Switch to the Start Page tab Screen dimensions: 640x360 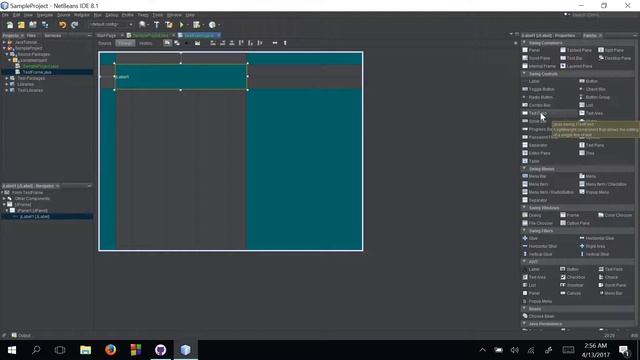pyautogui.click(x=106, y=36)
